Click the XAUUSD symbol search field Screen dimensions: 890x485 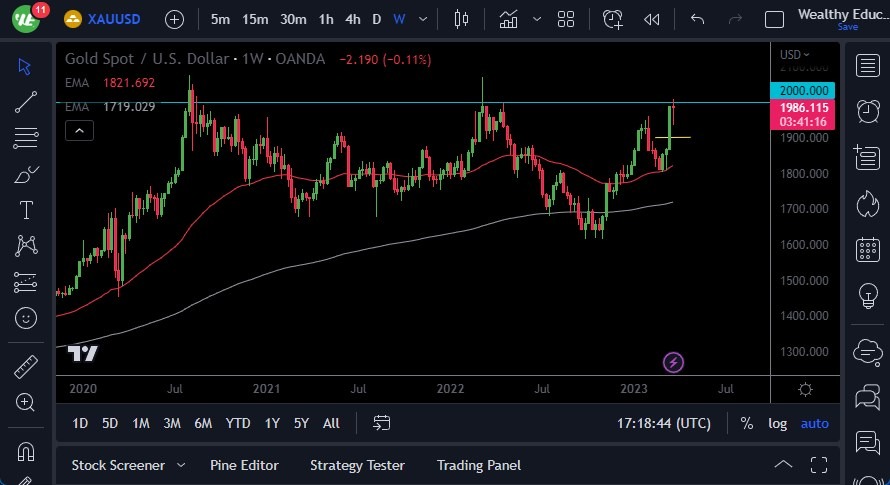113,19
